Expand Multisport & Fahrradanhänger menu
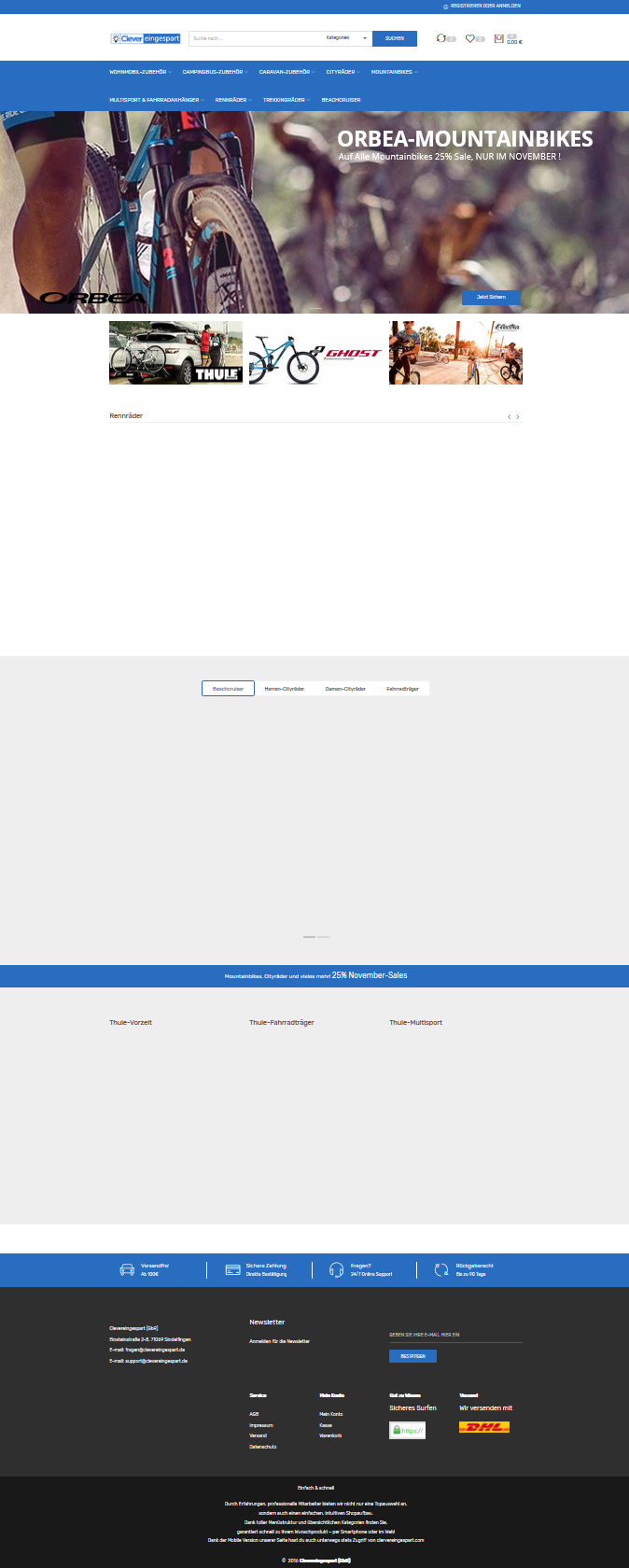The image size is (629, 1568). (x=157, y=100)
